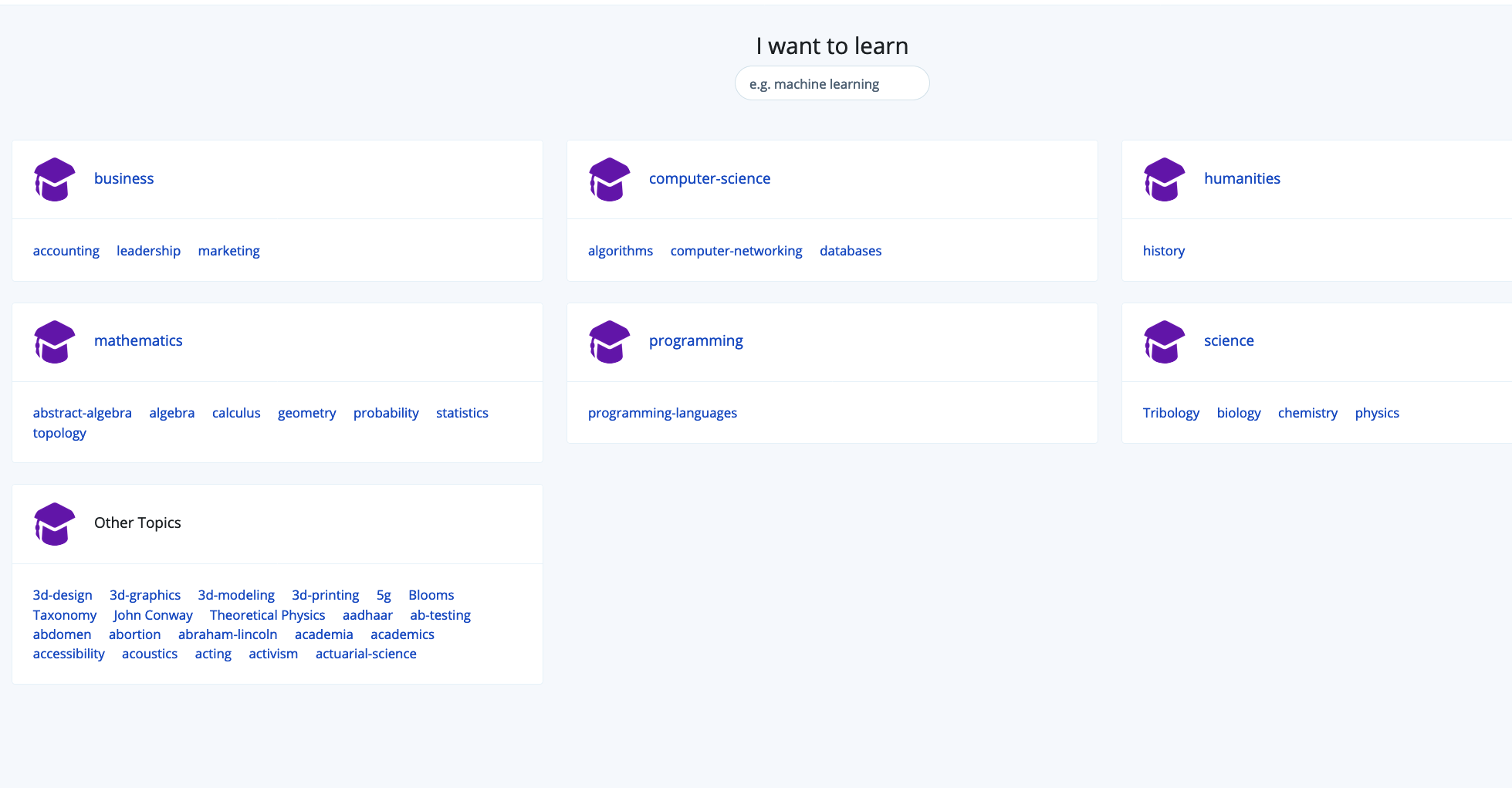This screenshot has width=1512, height=788.
Task: Select the academics topic link
Action: coord(402,634)
